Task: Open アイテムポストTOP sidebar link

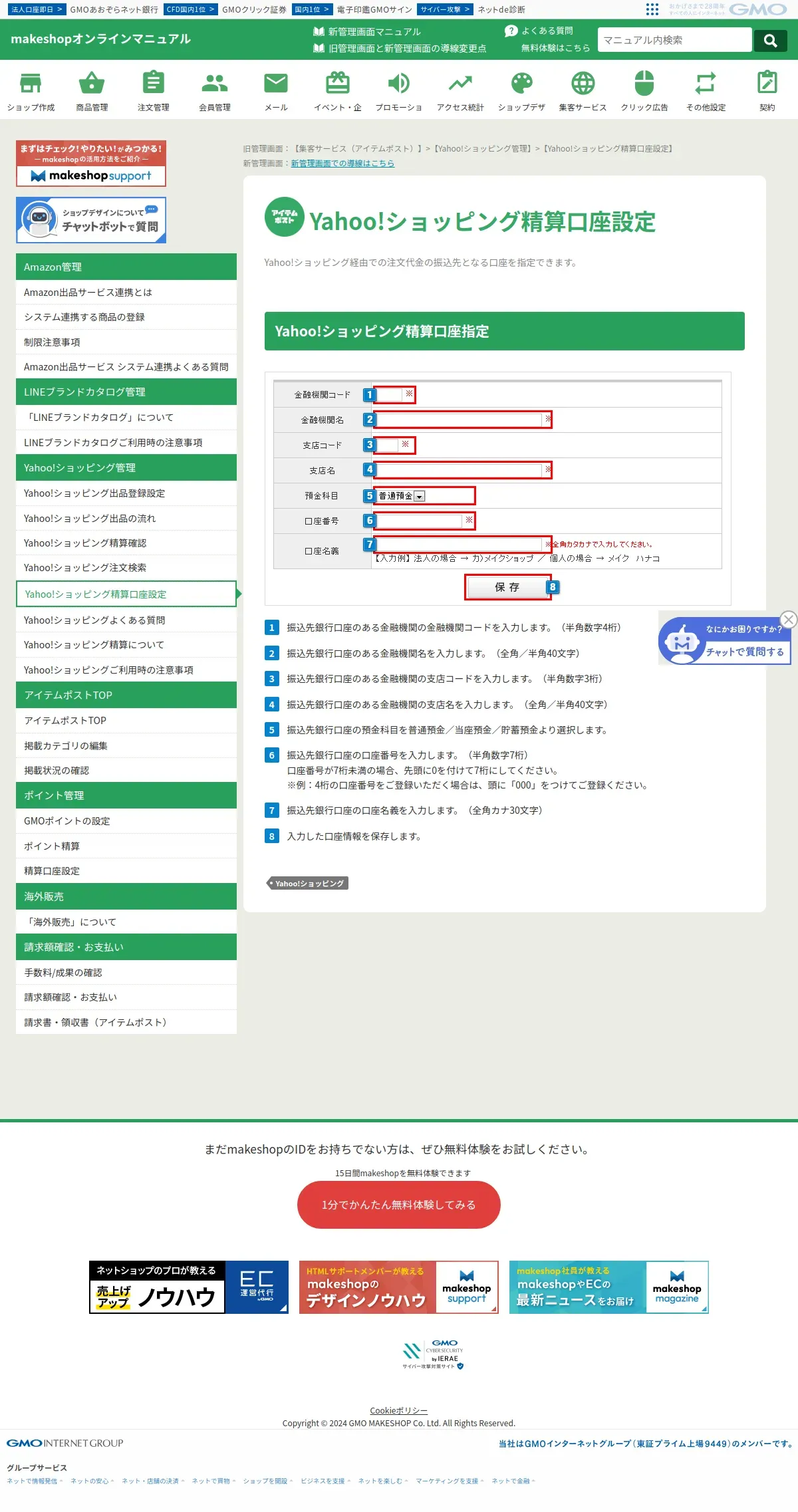Action: click(x=126, y=721)
